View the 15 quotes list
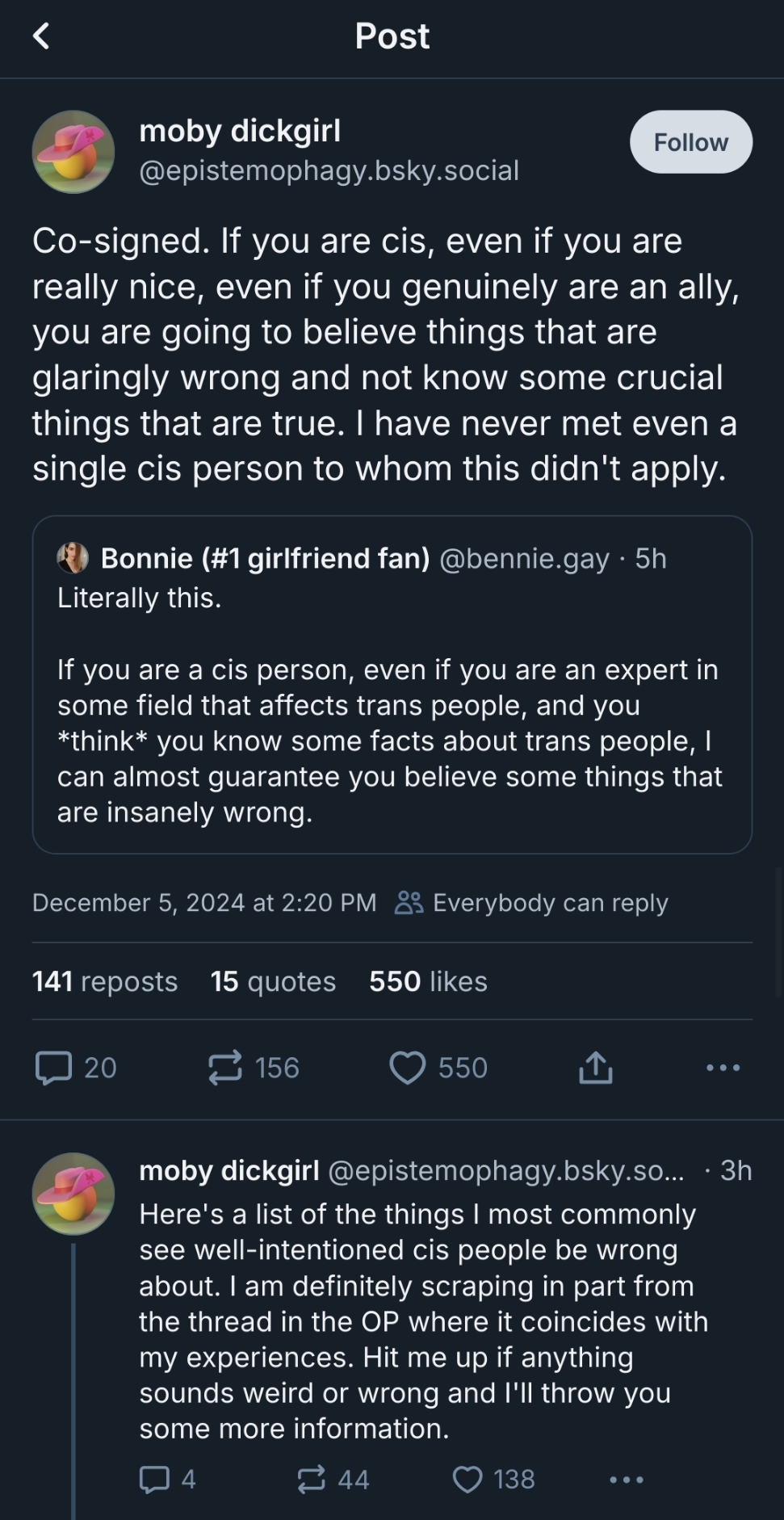The image size is (784, 1520). tap(273, 981)
